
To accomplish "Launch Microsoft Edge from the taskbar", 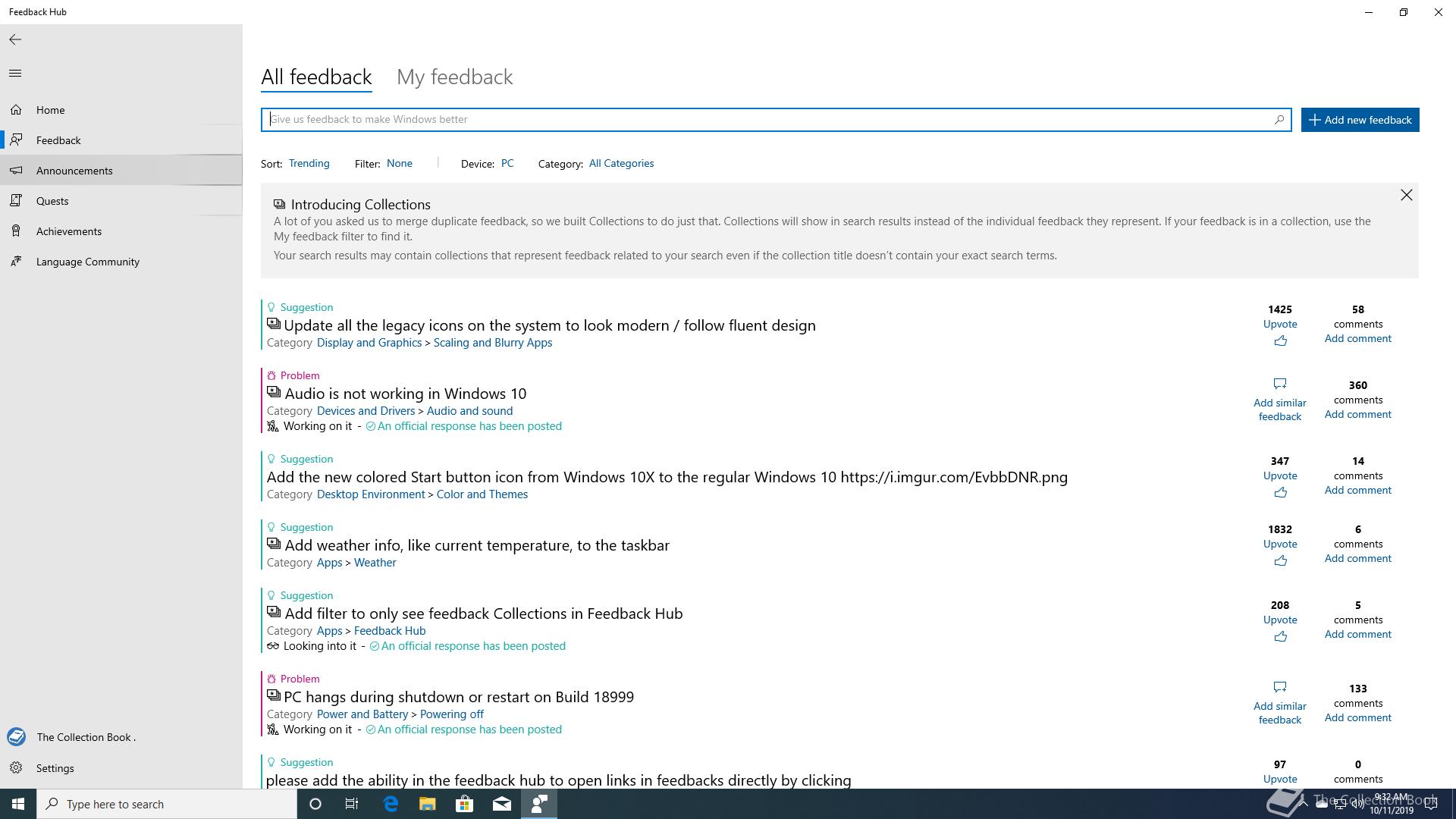I will (391, 804).
